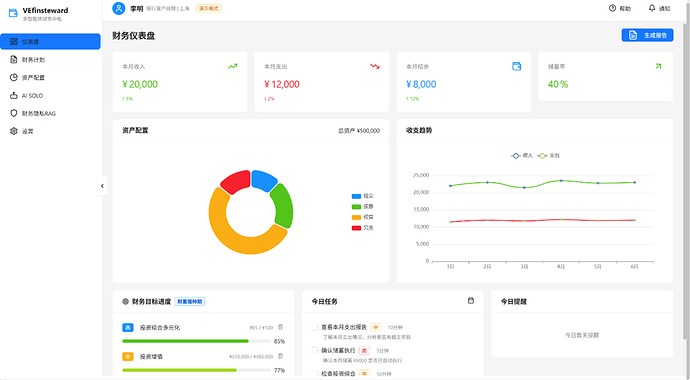Click the 财务仪表盘 page heading
This screenshot has width=690, height=380.
133,36
